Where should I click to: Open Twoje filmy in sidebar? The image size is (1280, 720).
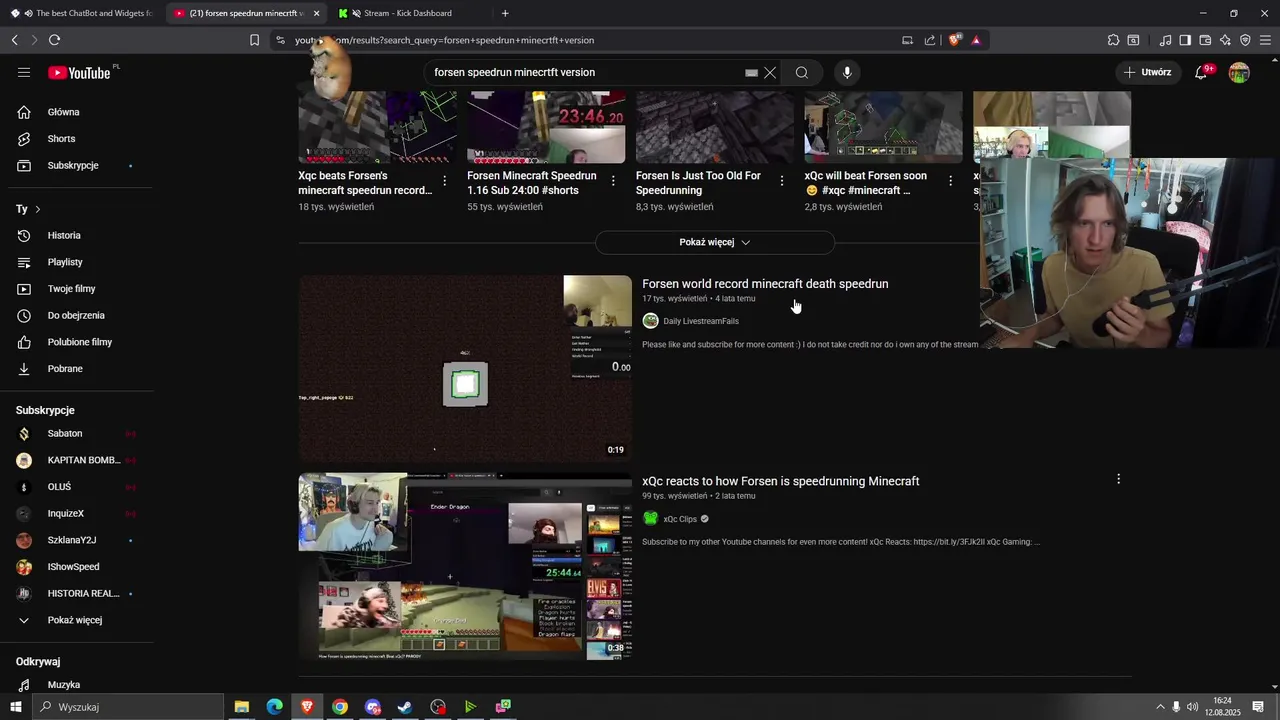[80, 289]
